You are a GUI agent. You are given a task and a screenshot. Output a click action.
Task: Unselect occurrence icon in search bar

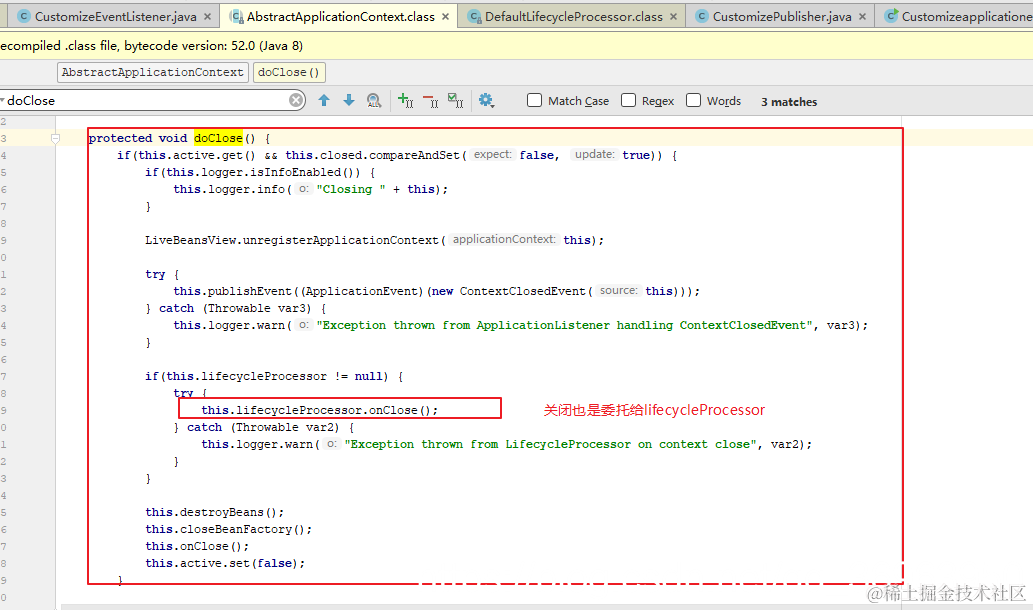[x=431, y=100]
